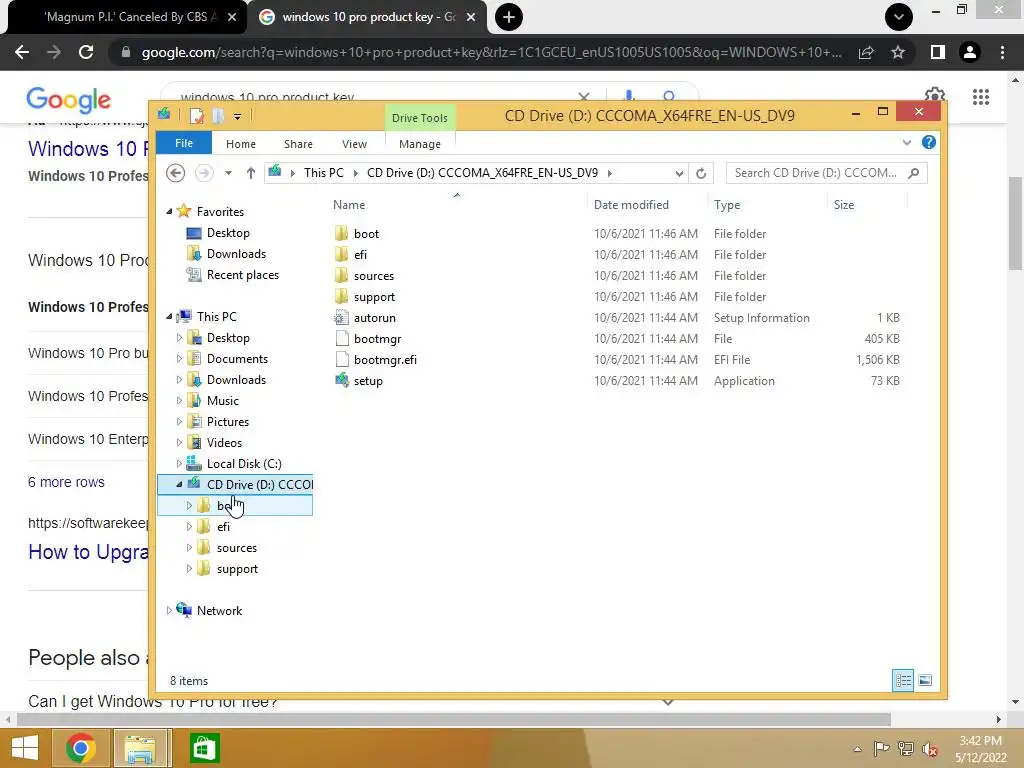Reload the Chrome page

[86, 52]
